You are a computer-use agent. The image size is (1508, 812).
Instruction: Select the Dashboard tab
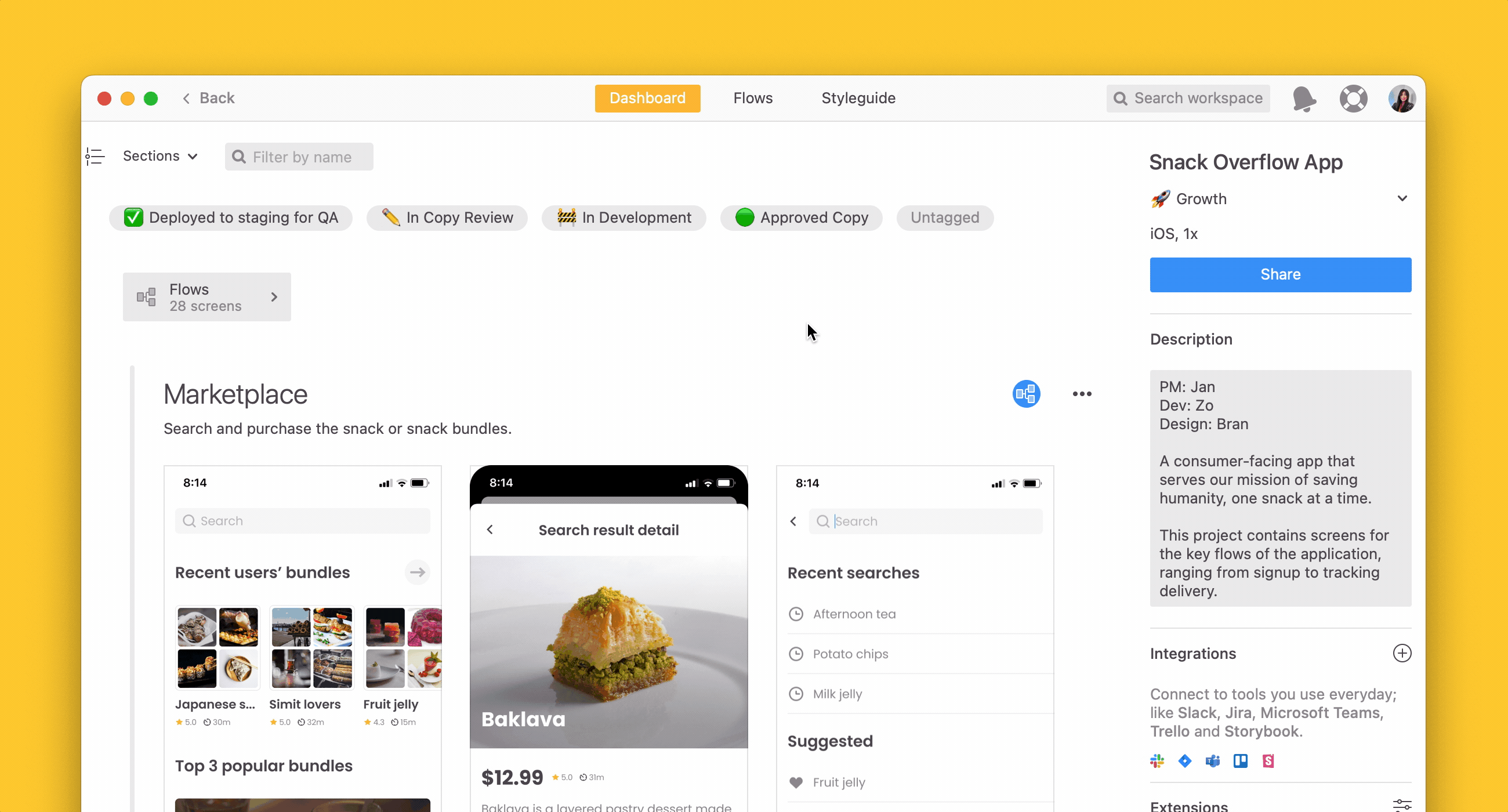647,98
